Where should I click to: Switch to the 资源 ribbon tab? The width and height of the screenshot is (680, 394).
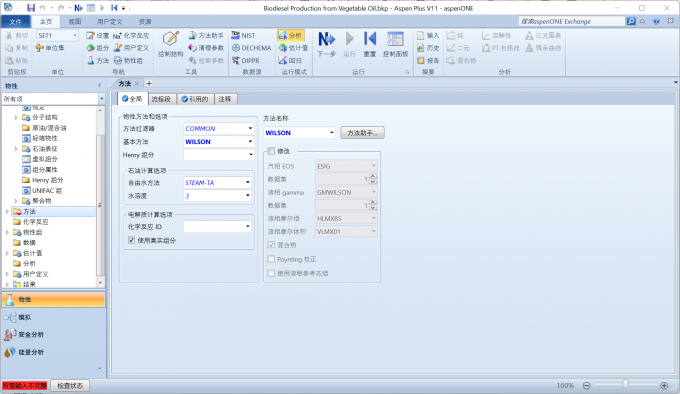click(x=145, y=22)
